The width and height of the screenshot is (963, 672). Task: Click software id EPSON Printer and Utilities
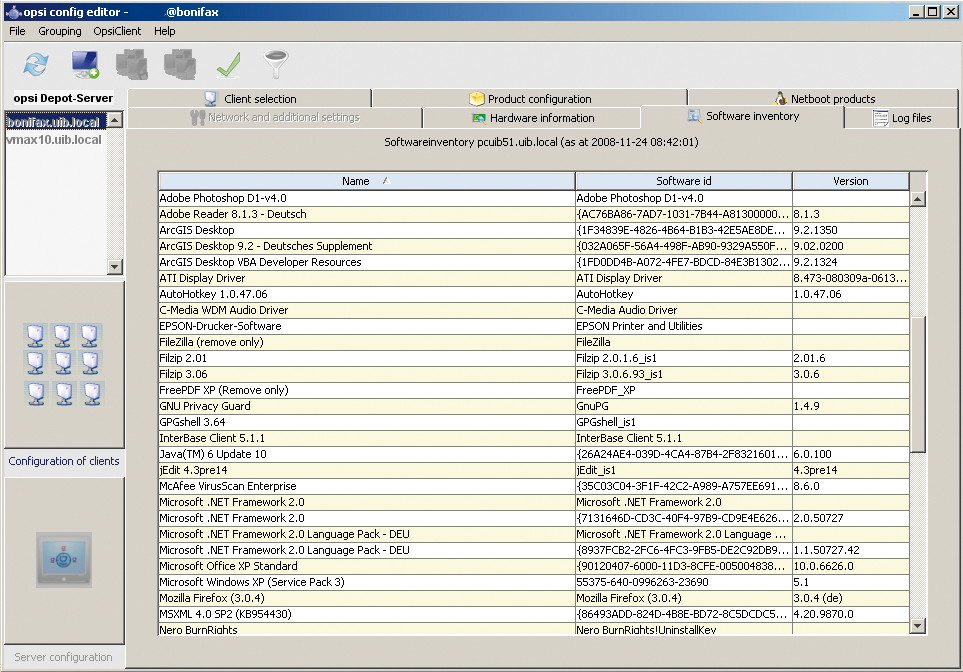pyautogui.click(x=684, y=326)
